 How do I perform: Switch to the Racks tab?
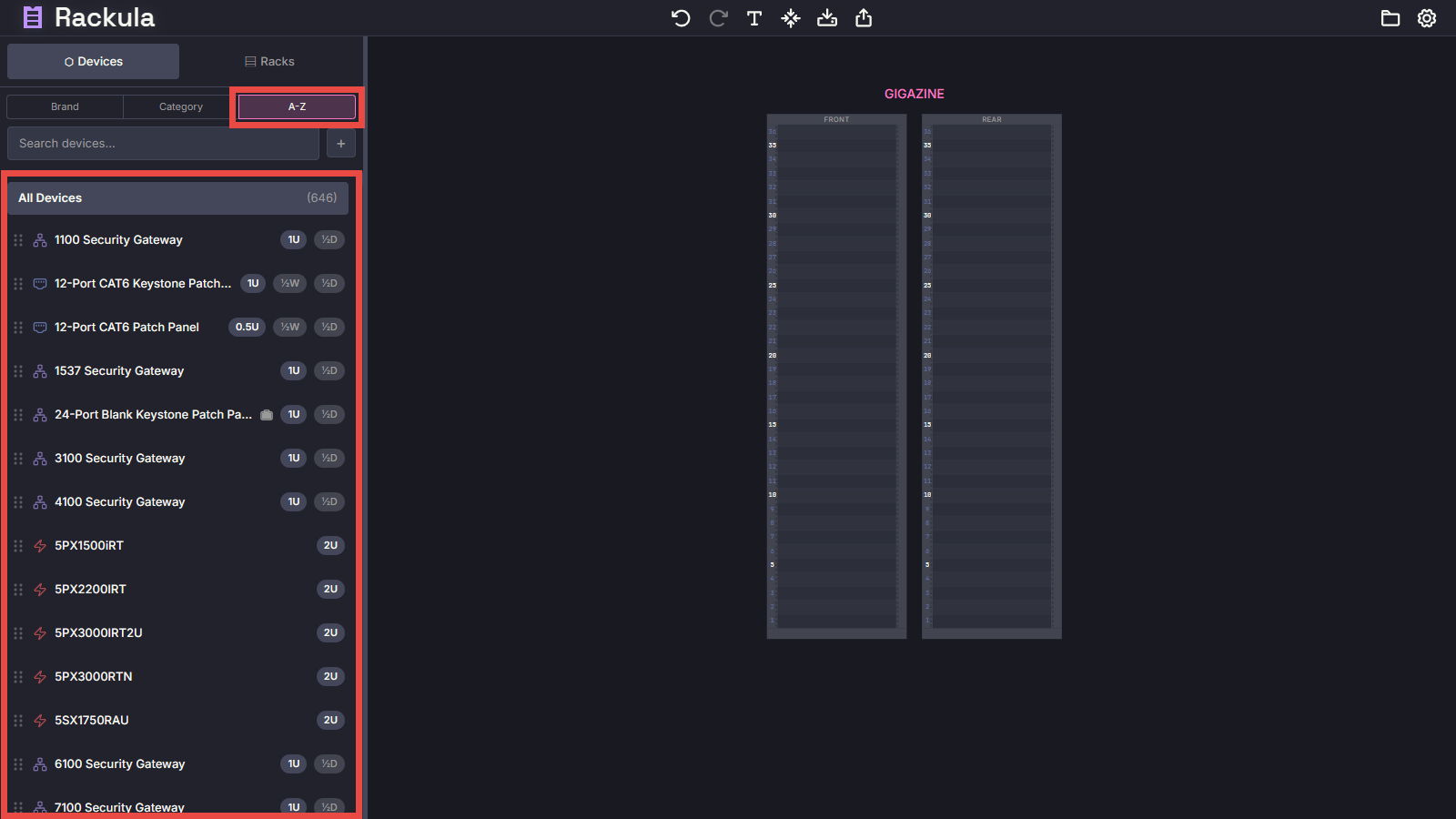click(x=270, y=62)
